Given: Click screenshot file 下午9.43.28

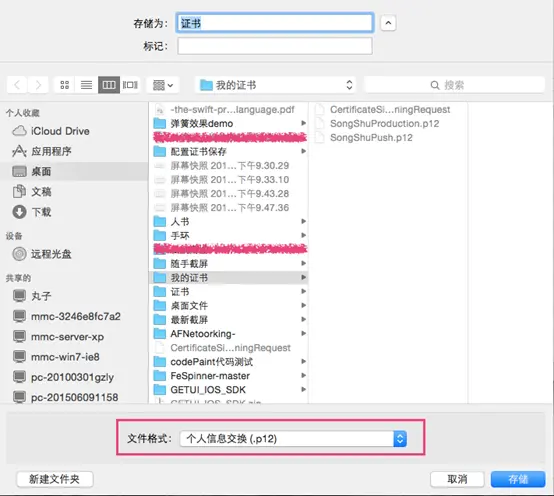Looking at the screenshot, I should click(229, 194).
